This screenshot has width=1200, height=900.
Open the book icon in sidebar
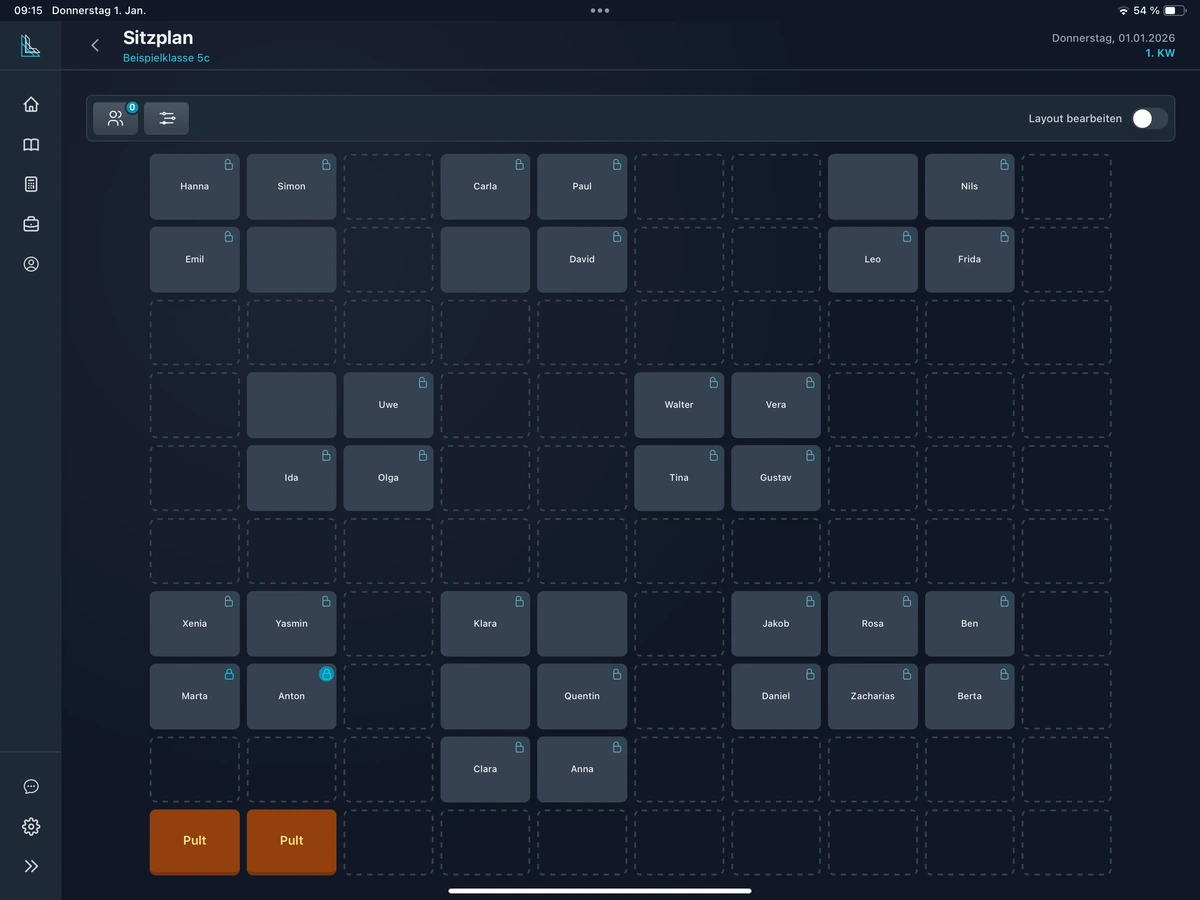click(x=31, y=145)
